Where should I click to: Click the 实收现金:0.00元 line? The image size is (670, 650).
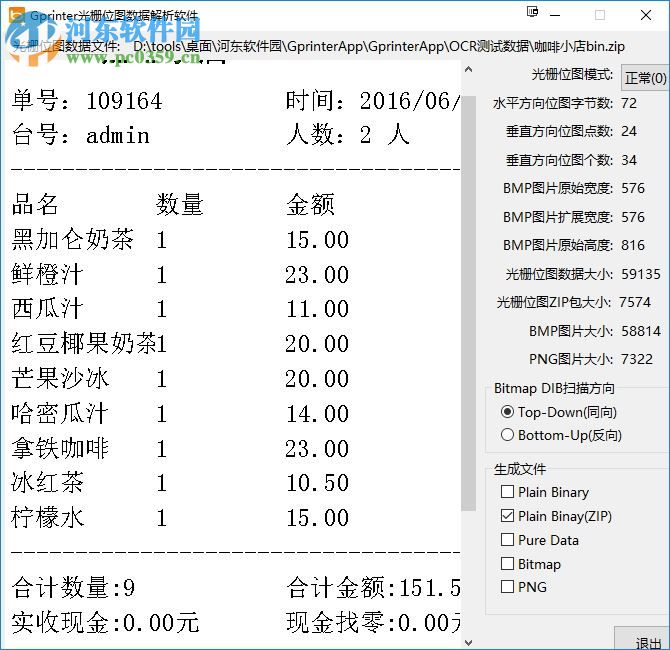pos(105,622)
